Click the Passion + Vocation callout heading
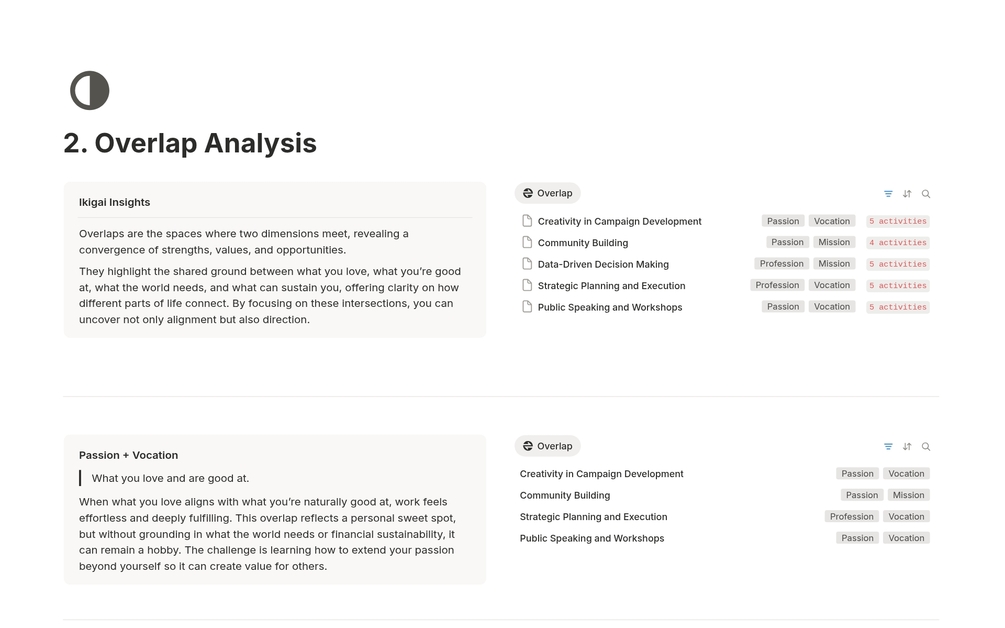1005x628 pixels. pos(128,455)
